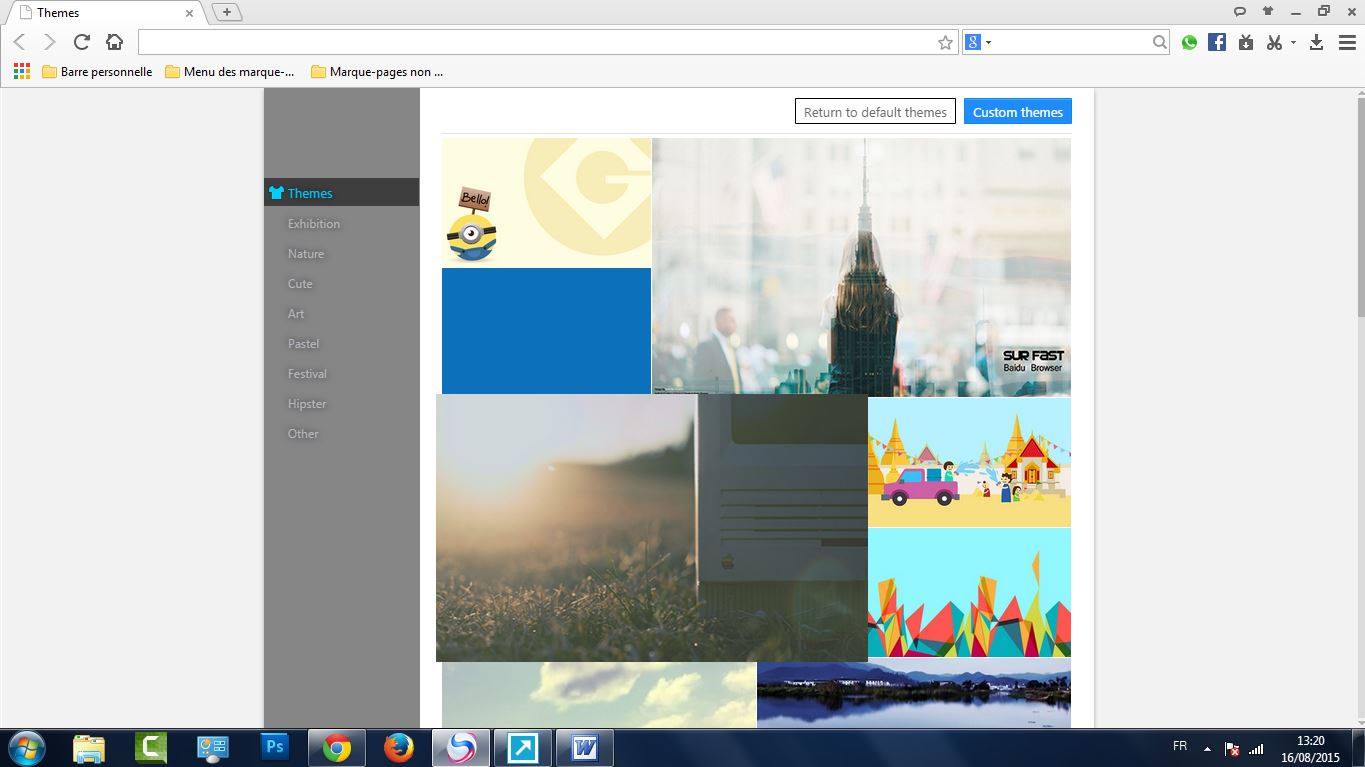
Task: Open the home page via house icon
Action: click(x=115, y=42)
